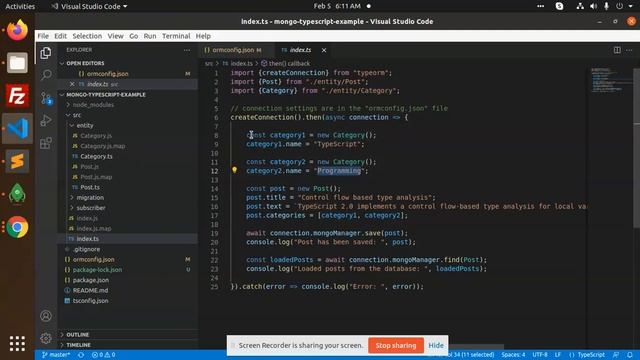The width and height of the screenshot is (640, 360).
Task: Open the Files app from the dock
Action: pyautogui.click(x=17, y=62)
